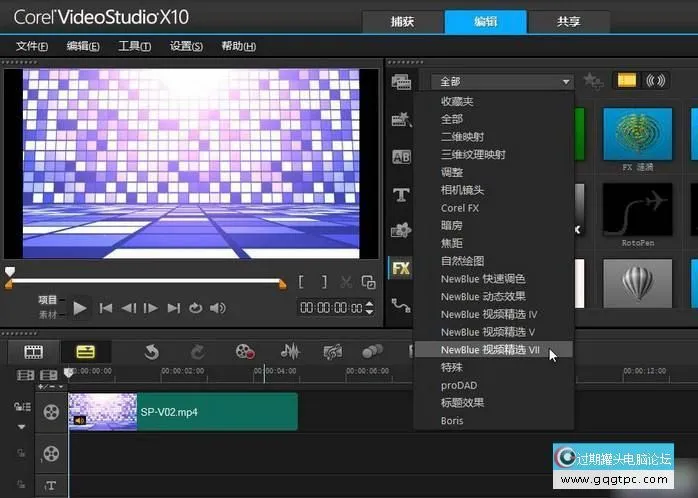
Task: Set mark-in point bracket
Action: (x=301, y=281)
